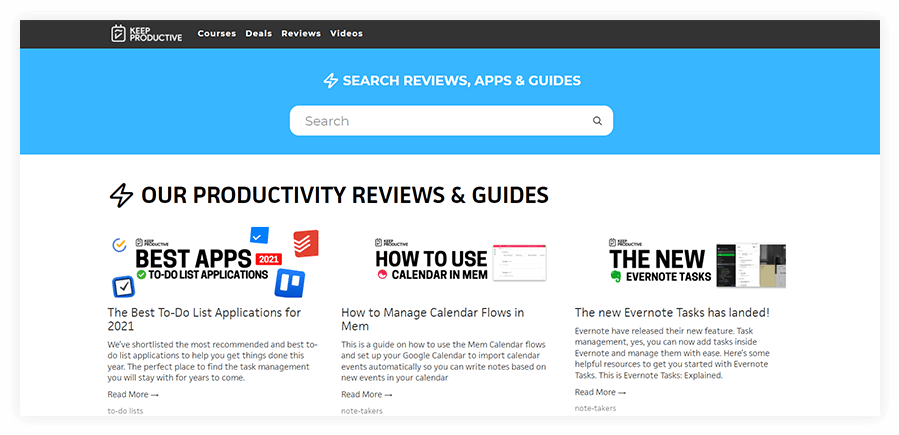Open the Best Apps To-Do List thumbnail
Image resolution: width=899 pixels, height=435 pixels.
(x=213, y=262)
